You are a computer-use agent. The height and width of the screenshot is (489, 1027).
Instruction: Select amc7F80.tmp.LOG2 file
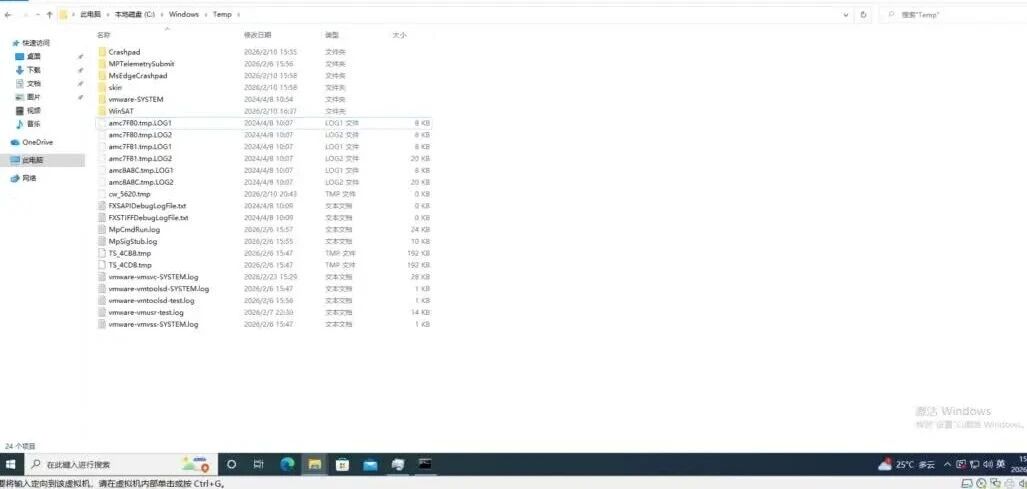pos(263,134)
